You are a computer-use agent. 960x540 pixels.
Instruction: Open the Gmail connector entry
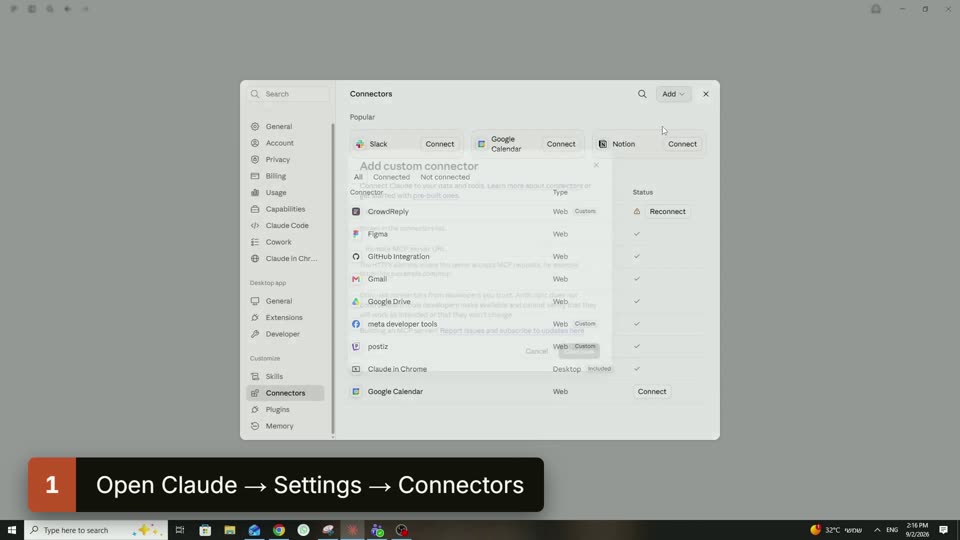(527, 279)
